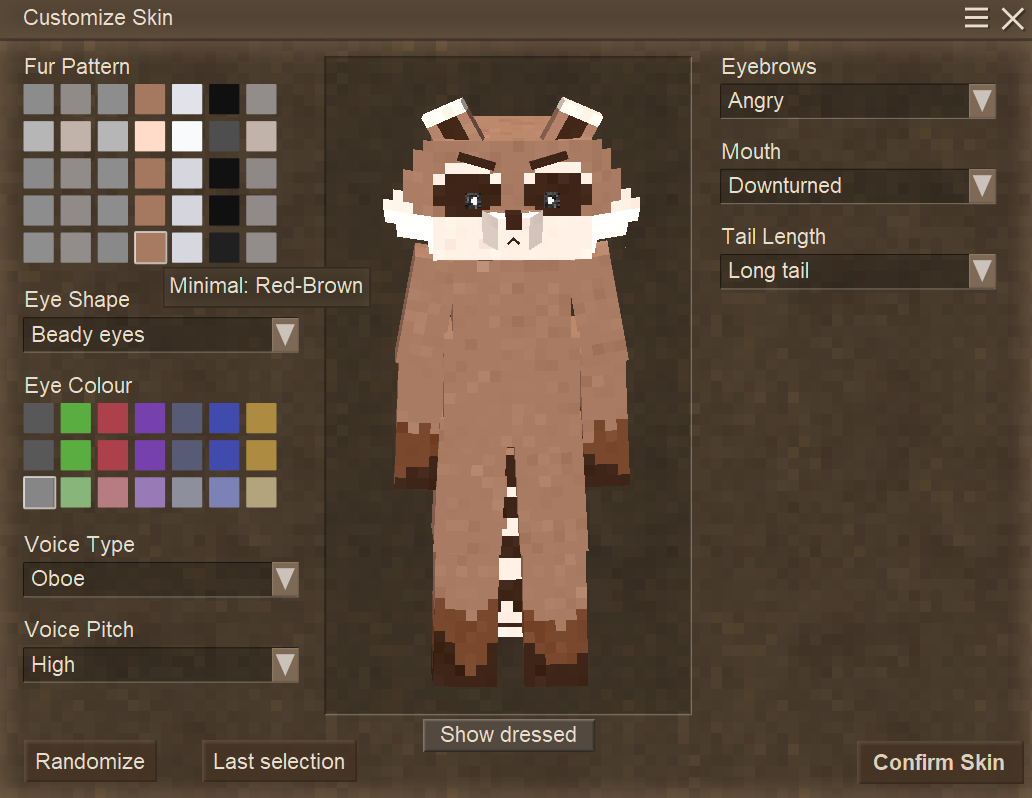Open the Eyebrows Angry dropdown

858,101
